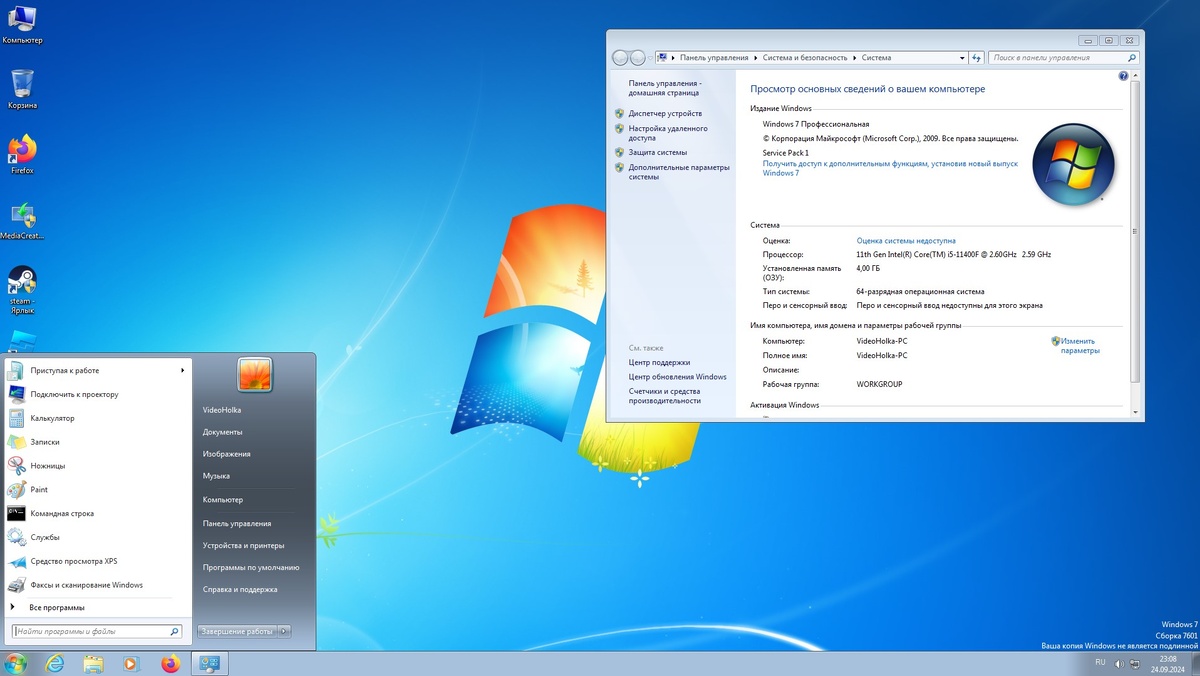
Task: Click the RU language indicator
Action: (1100, 662)
